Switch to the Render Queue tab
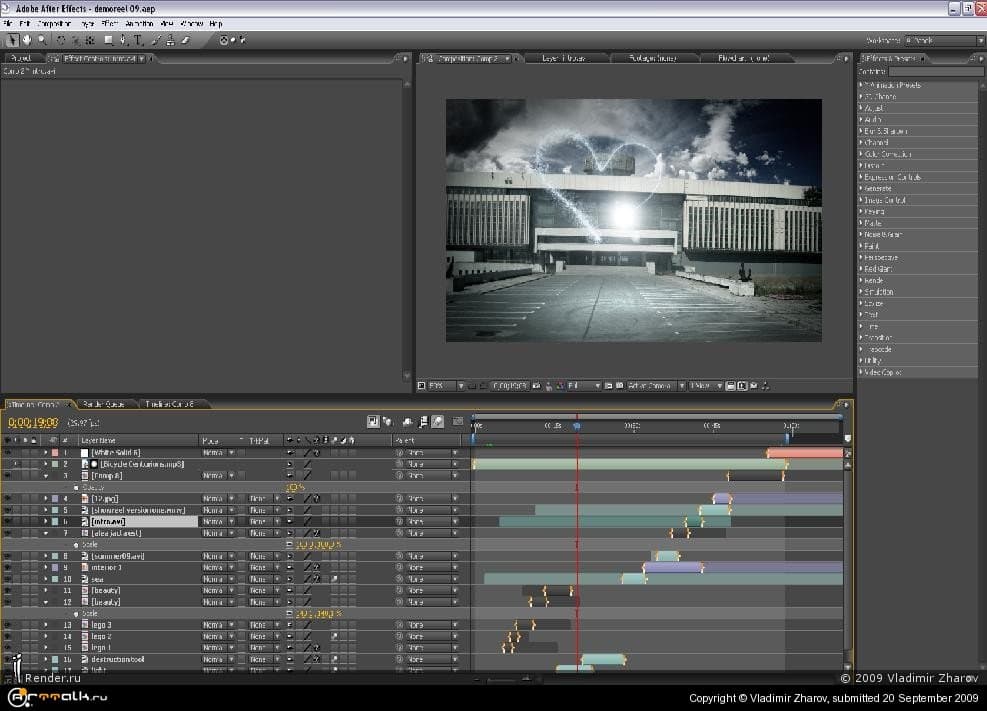987x711 pixels. pos(103,404)
